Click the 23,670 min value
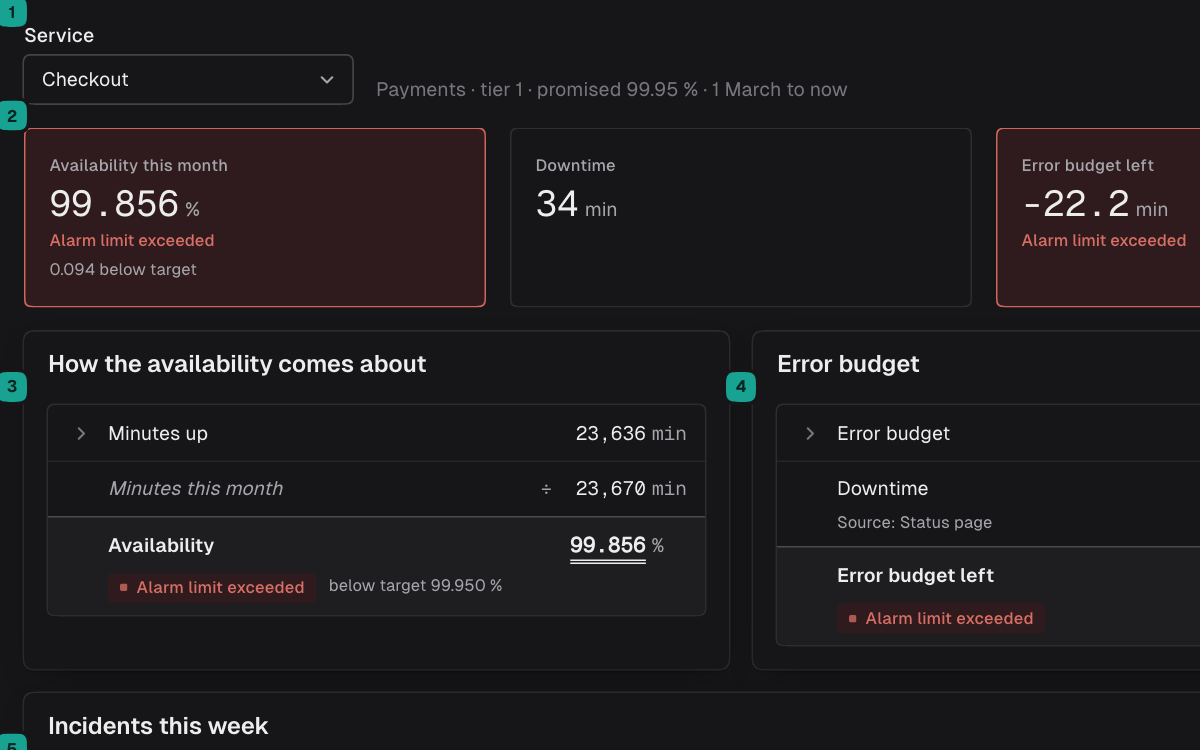 [631, 489]
